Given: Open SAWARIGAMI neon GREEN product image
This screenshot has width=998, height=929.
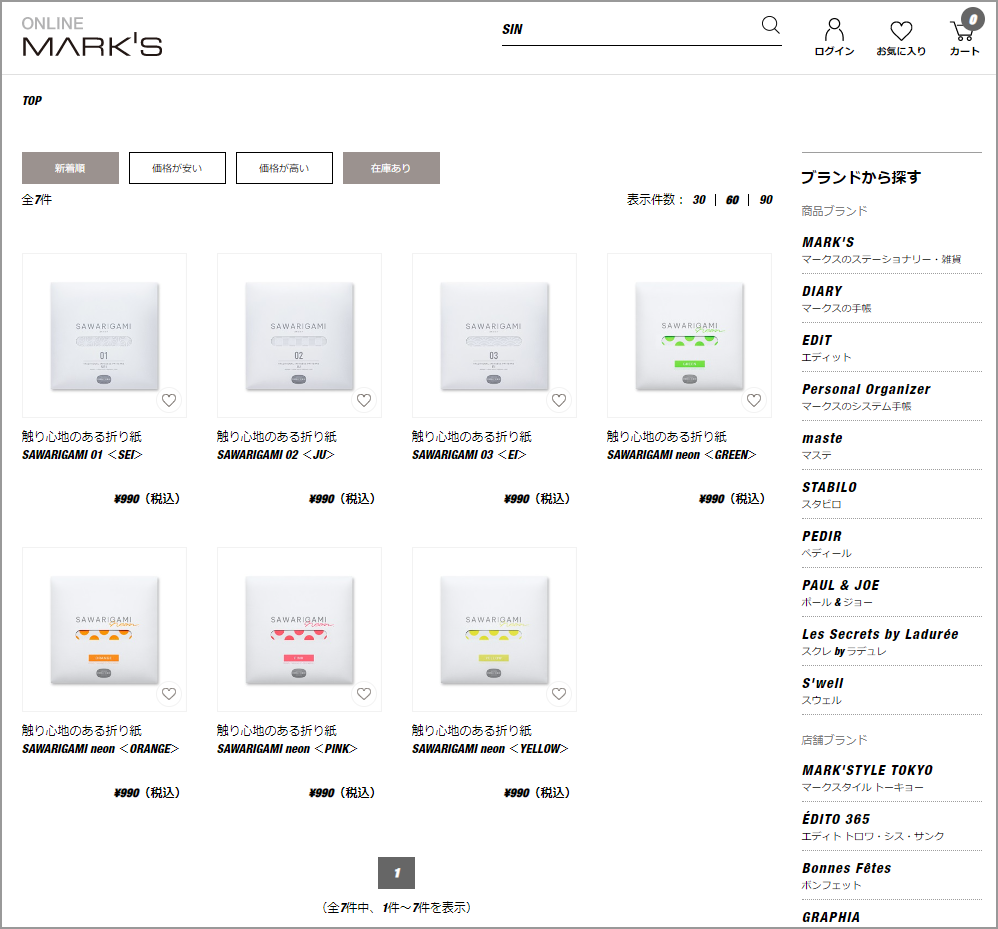Looking at the screenshot, I should (689, 335).
